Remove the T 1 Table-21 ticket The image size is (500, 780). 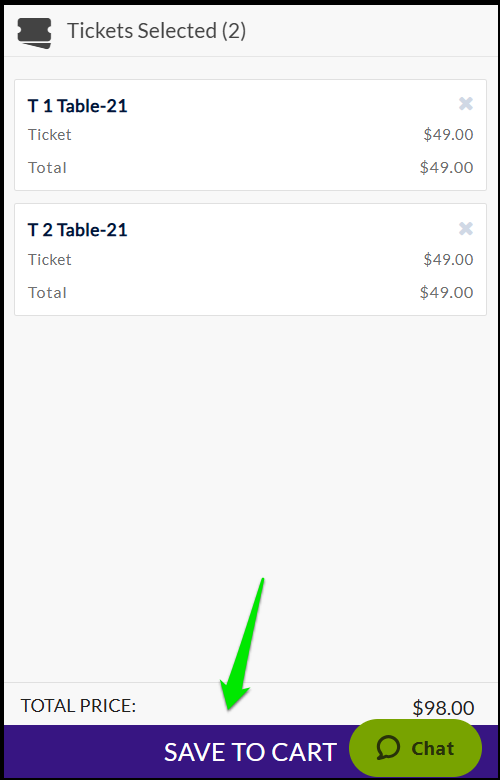point(466,103)
